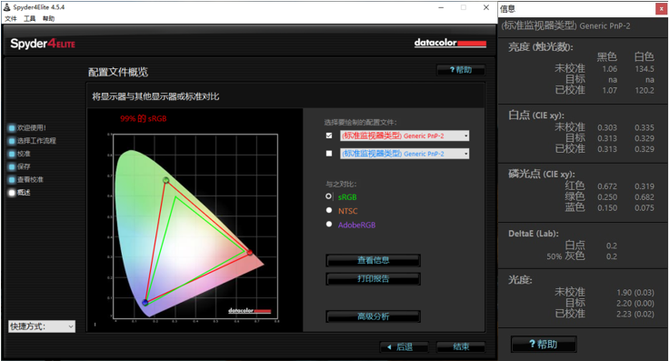Click the 保存 step indicator icon
Image resolution: width=670 pixels, height=361 pixels.
point(12,167)
